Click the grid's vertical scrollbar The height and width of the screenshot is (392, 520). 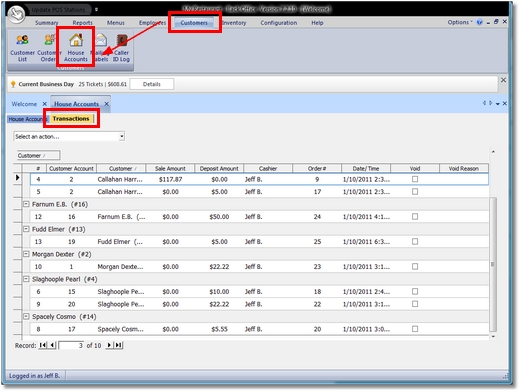[493, 264]
